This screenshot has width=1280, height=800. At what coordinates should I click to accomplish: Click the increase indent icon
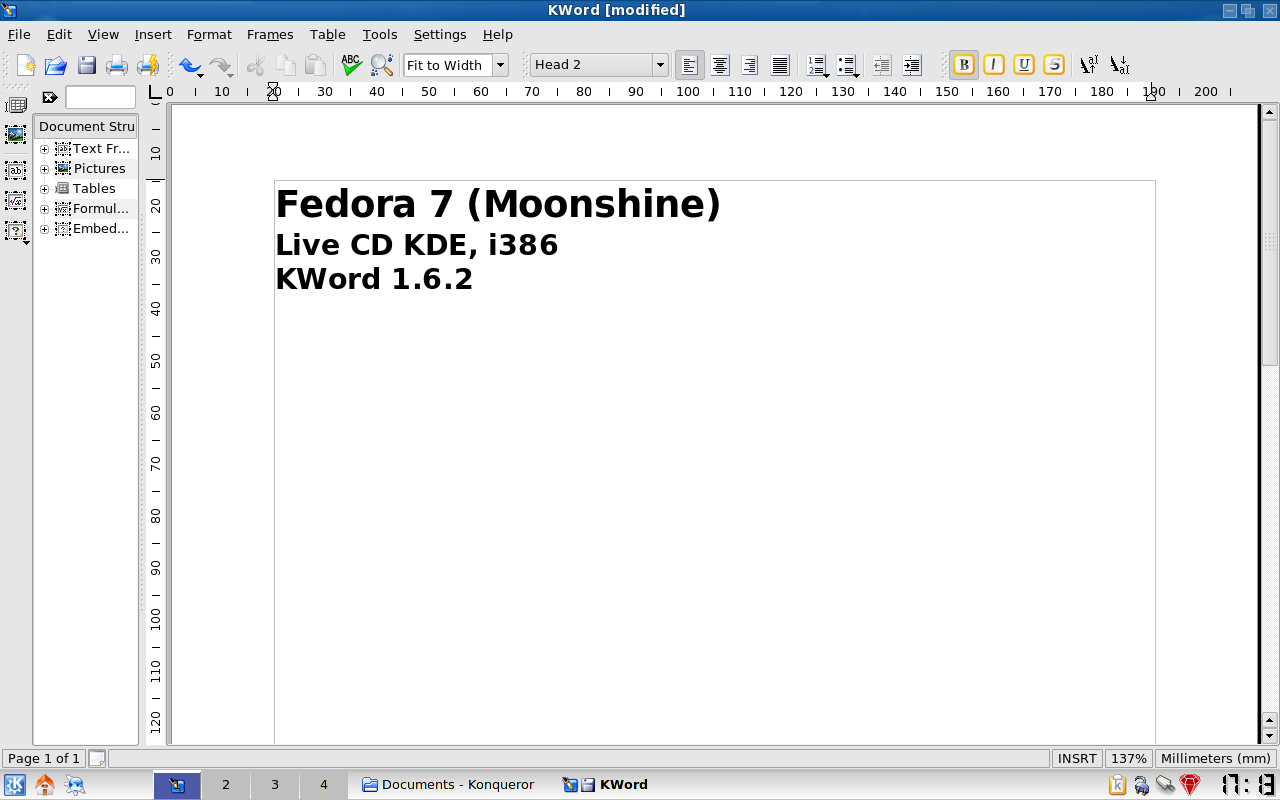coord(911,65)
